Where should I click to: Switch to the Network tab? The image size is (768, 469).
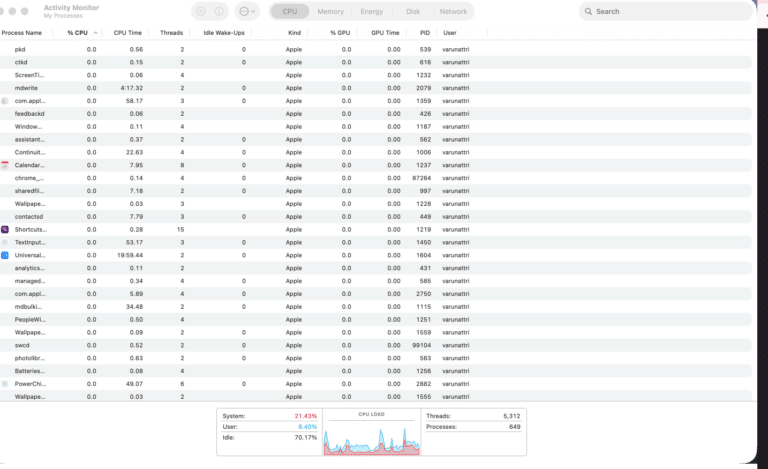453,11
